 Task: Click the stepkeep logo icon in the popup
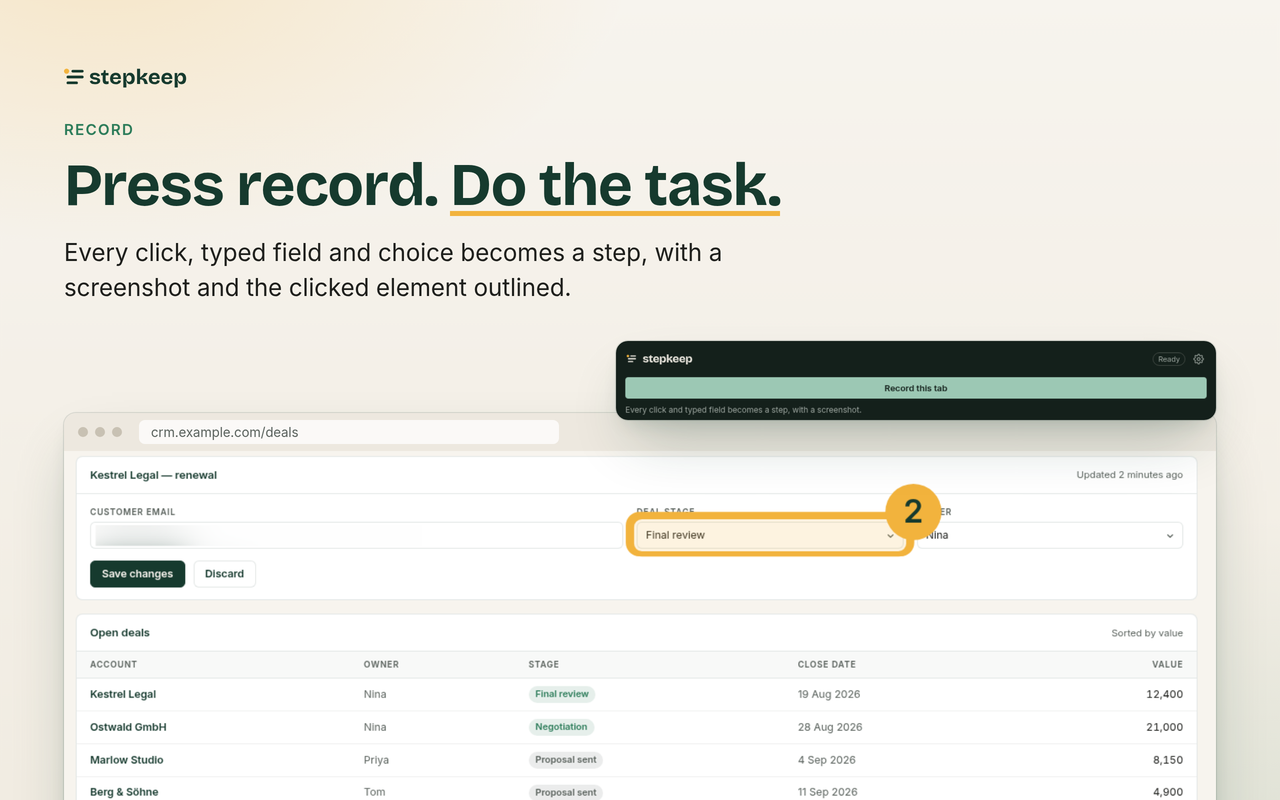pos(631,359)
